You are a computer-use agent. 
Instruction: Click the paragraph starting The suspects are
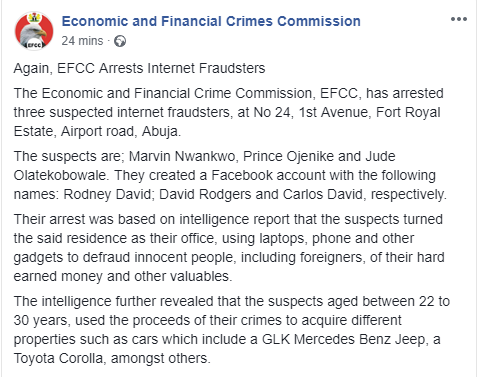coord(230,175)
